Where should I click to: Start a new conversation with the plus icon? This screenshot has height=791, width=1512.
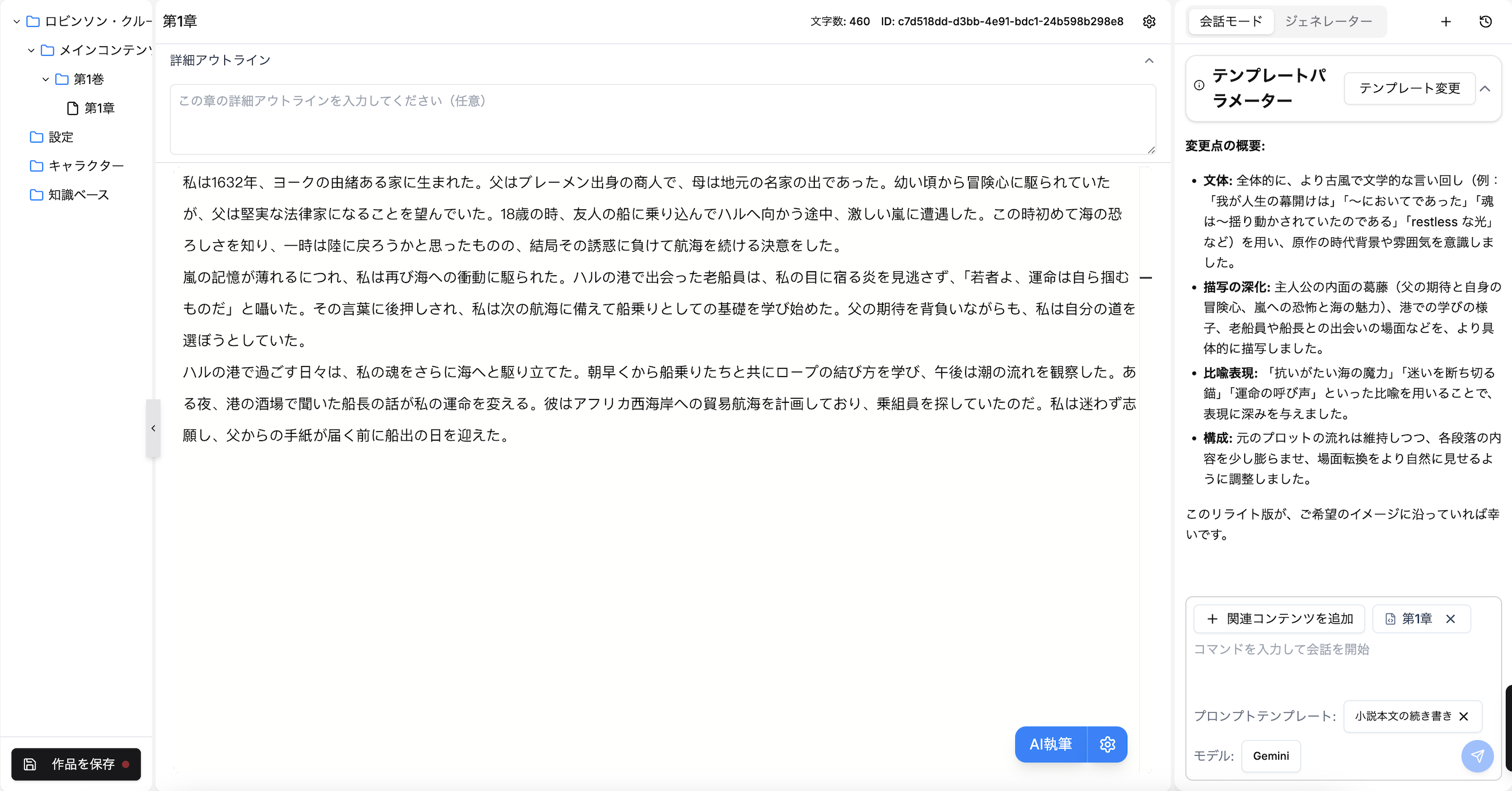tap(1445, 22)
